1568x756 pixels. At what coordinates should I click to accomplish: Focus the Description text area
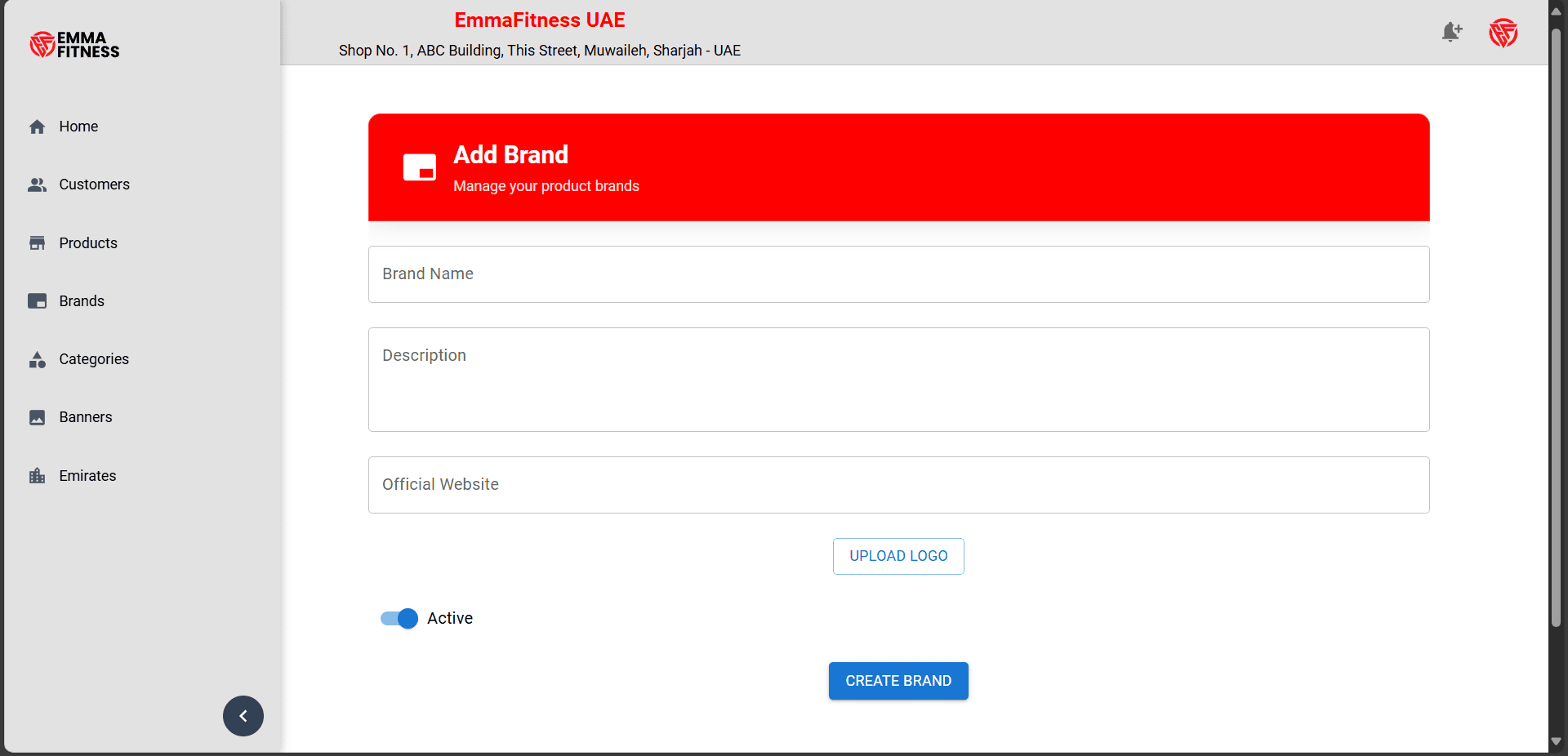tap(898, 380)
